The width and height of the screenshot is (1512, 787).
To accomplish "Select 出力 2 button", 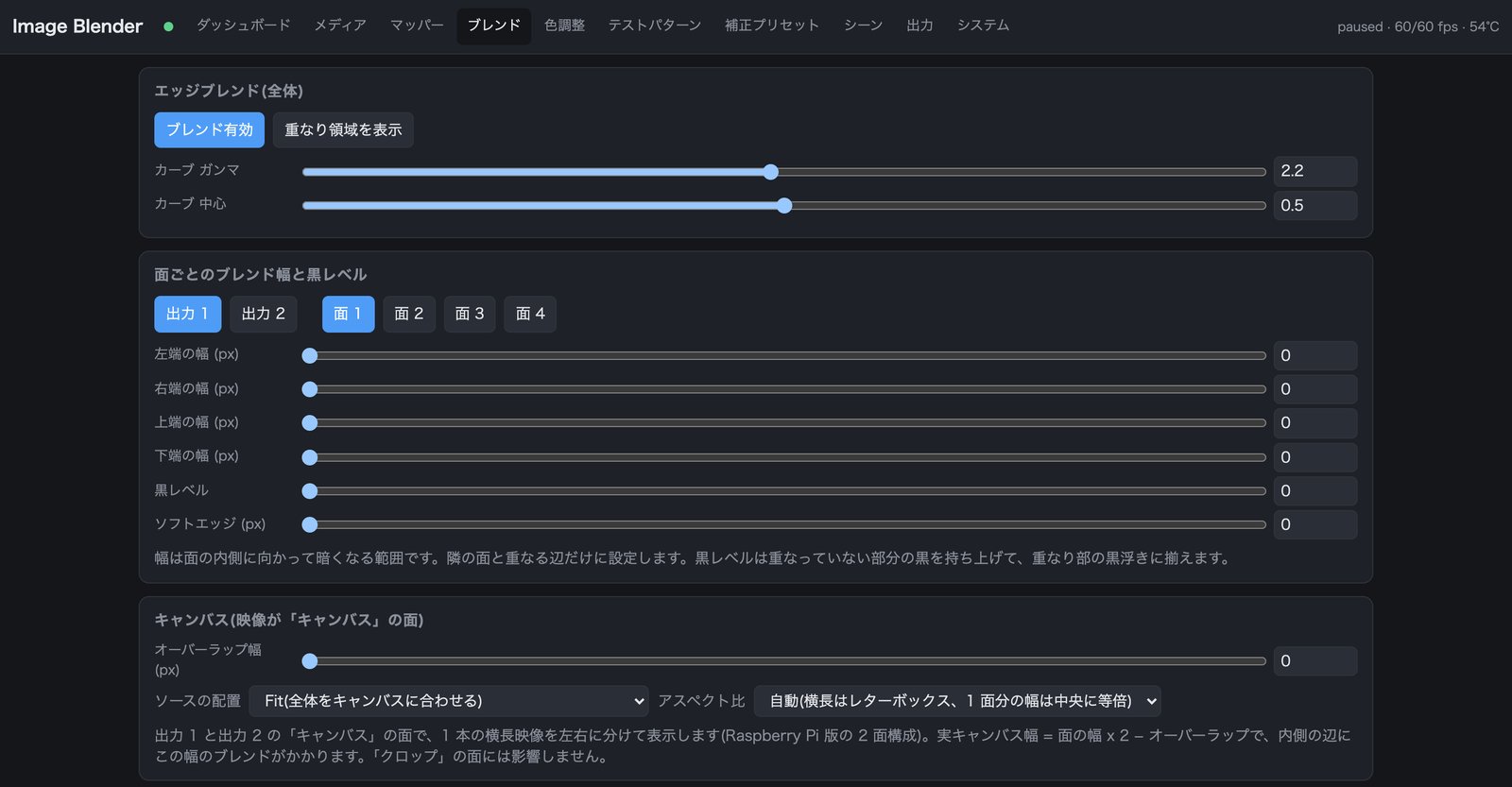I will (263, 314).
